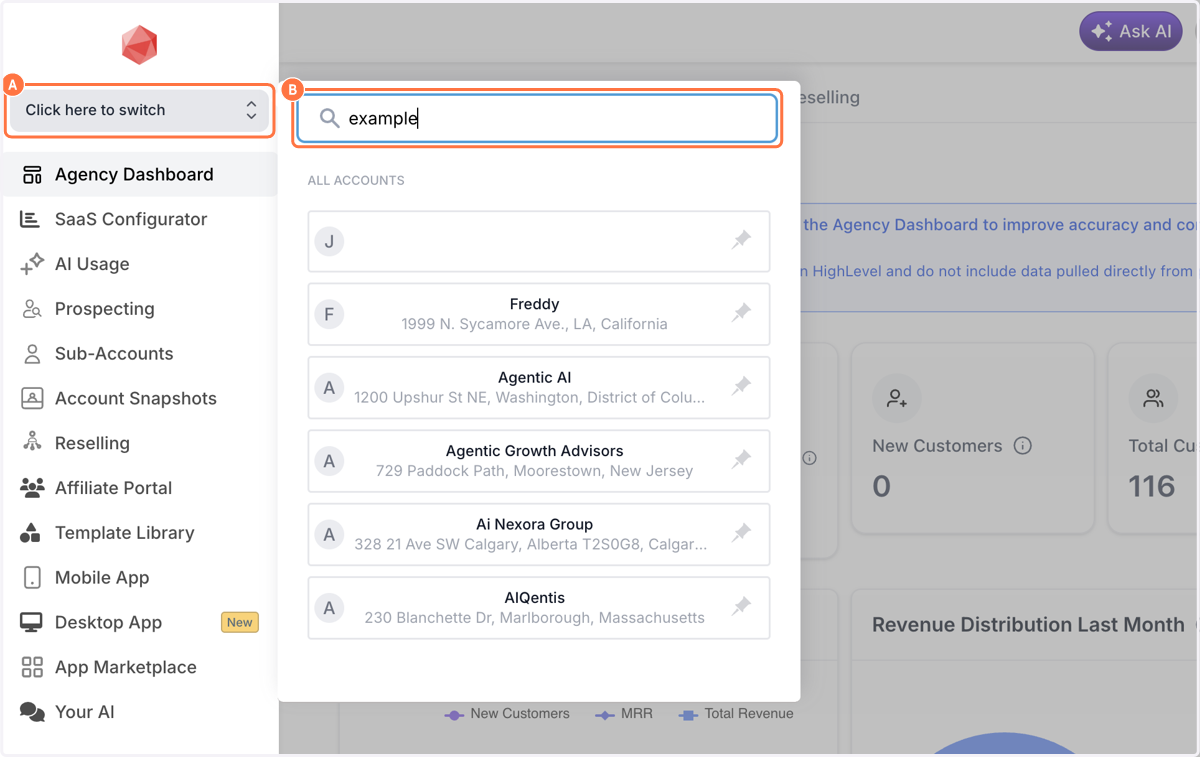The image size is (1200, 757).
Task: Click the account search field containing 'example'
Action: coord(537,118)
